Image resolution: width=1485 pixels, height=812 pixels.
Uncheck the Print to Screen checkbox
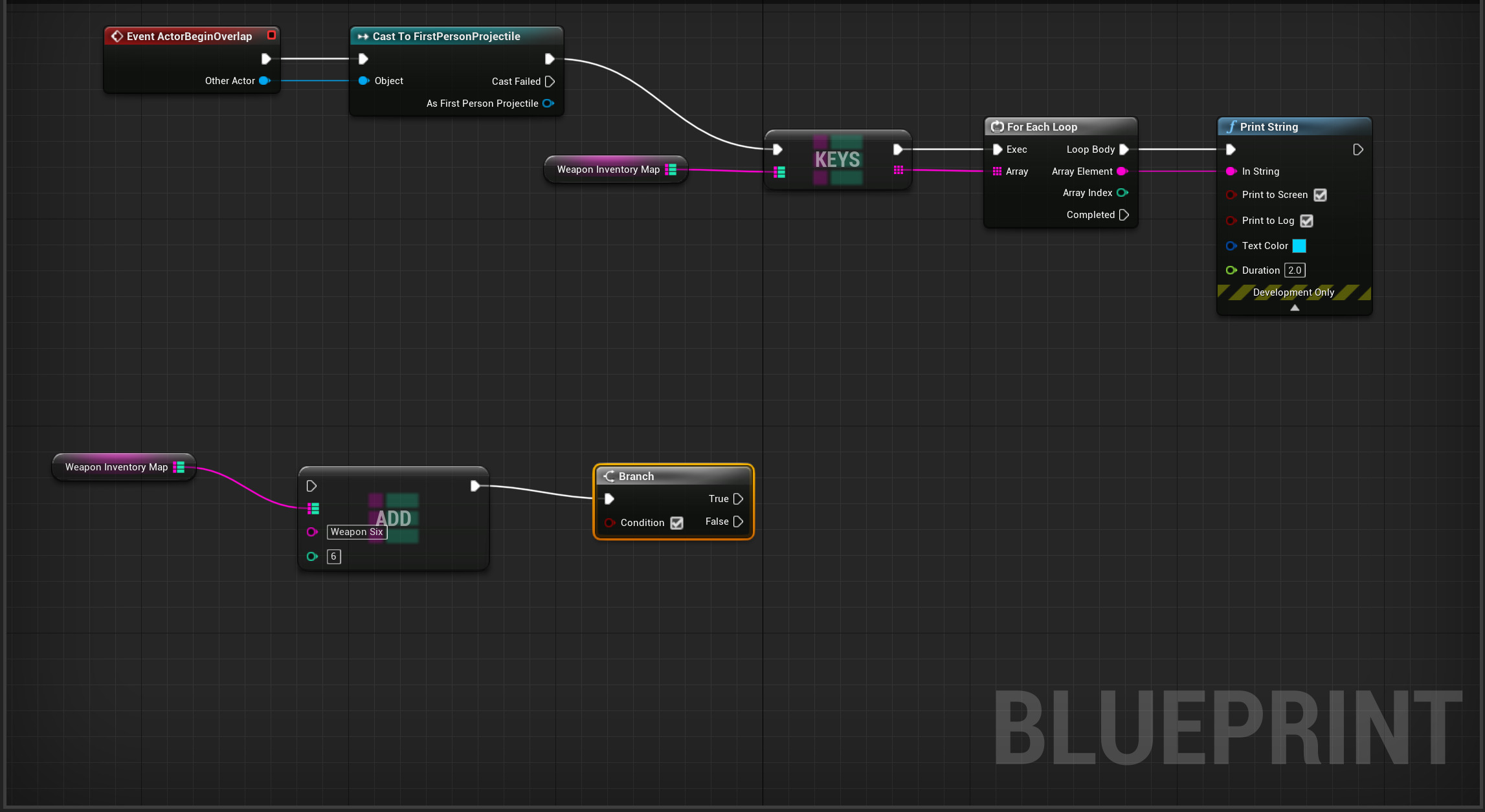pos(1320,195)
